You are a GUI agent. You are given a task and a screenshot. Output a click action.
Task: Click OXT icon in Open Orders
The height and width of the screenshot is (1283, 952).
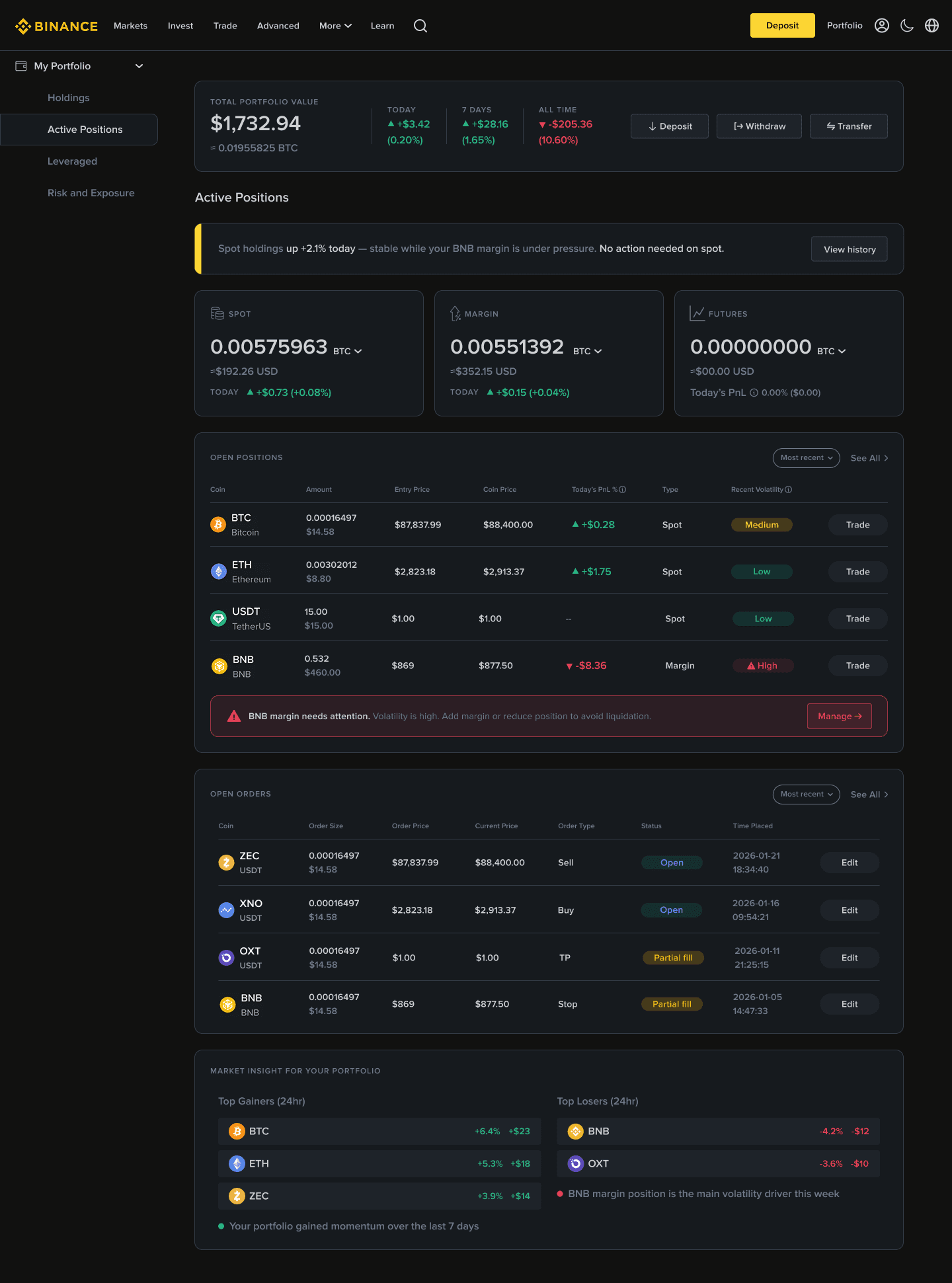[x=226, y=958]
